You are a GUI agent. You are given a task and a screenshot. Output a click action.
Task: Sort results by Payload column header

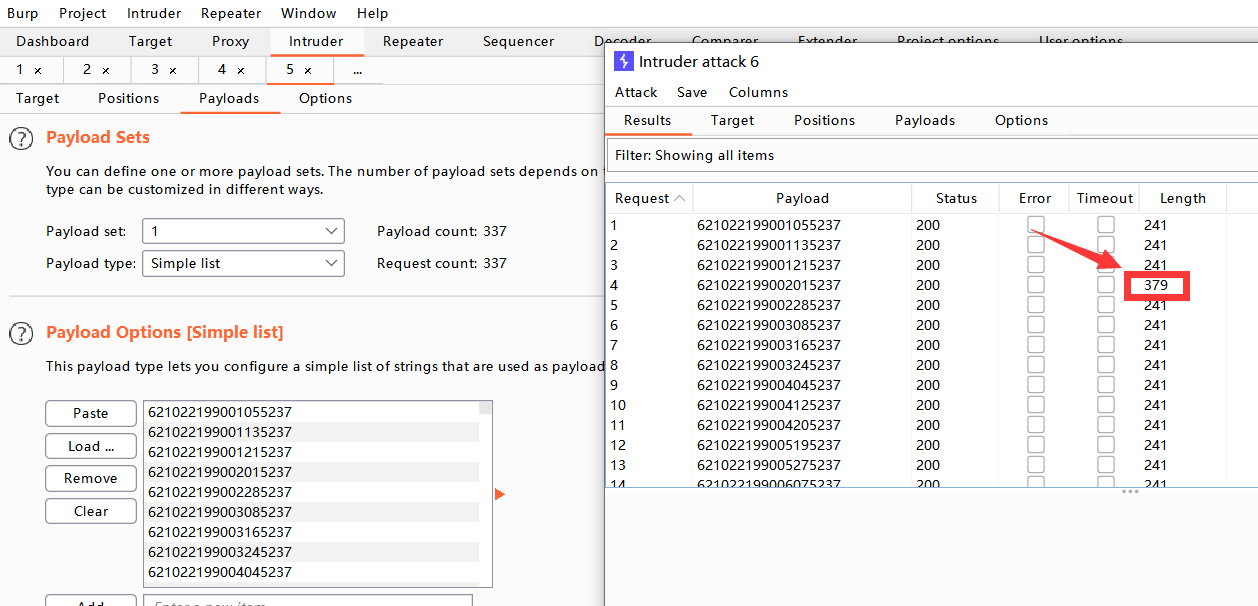802,198
